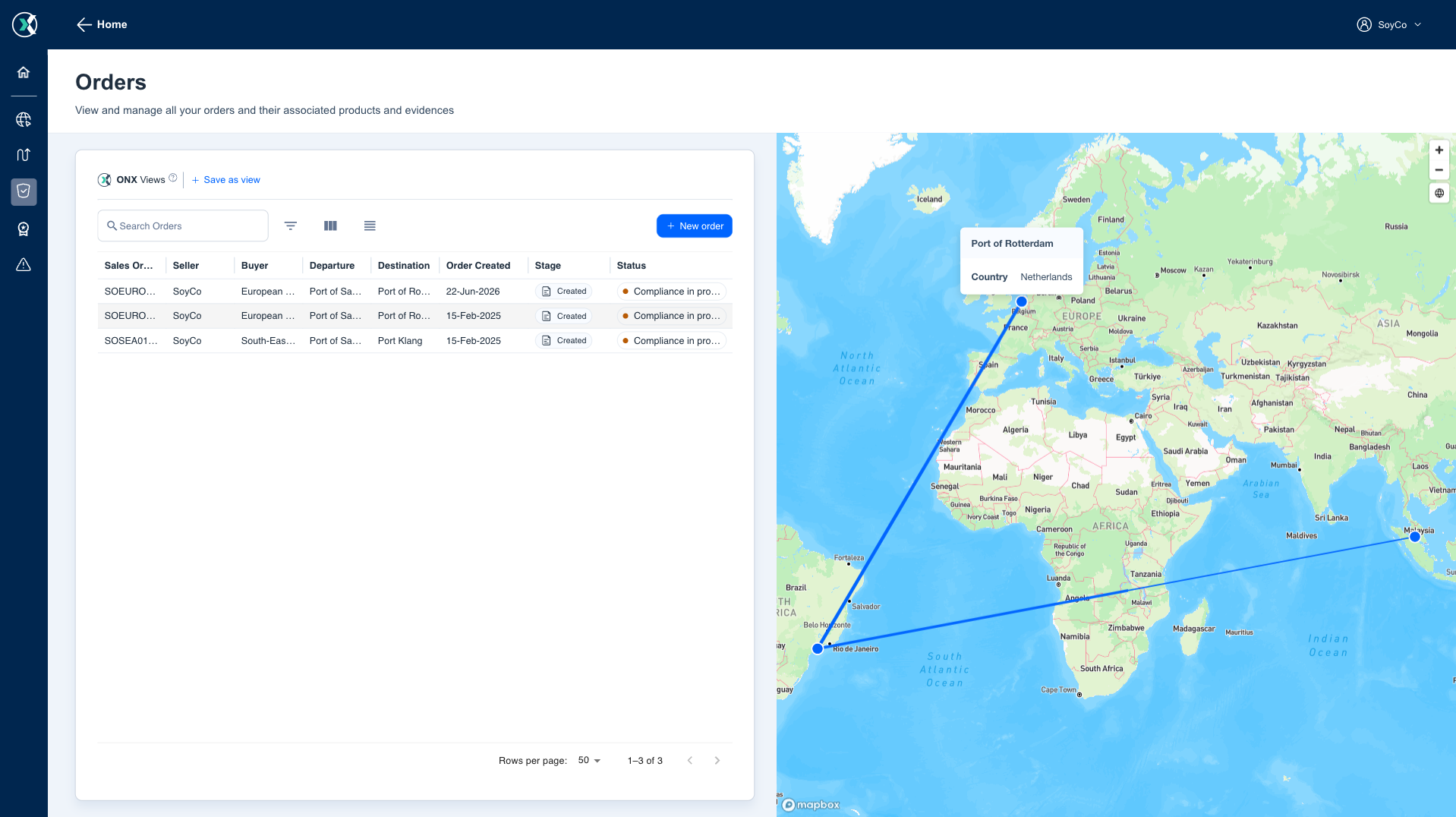Zoom out on the map
This screenshot has width=1456, height=817.
(1439, 170)
